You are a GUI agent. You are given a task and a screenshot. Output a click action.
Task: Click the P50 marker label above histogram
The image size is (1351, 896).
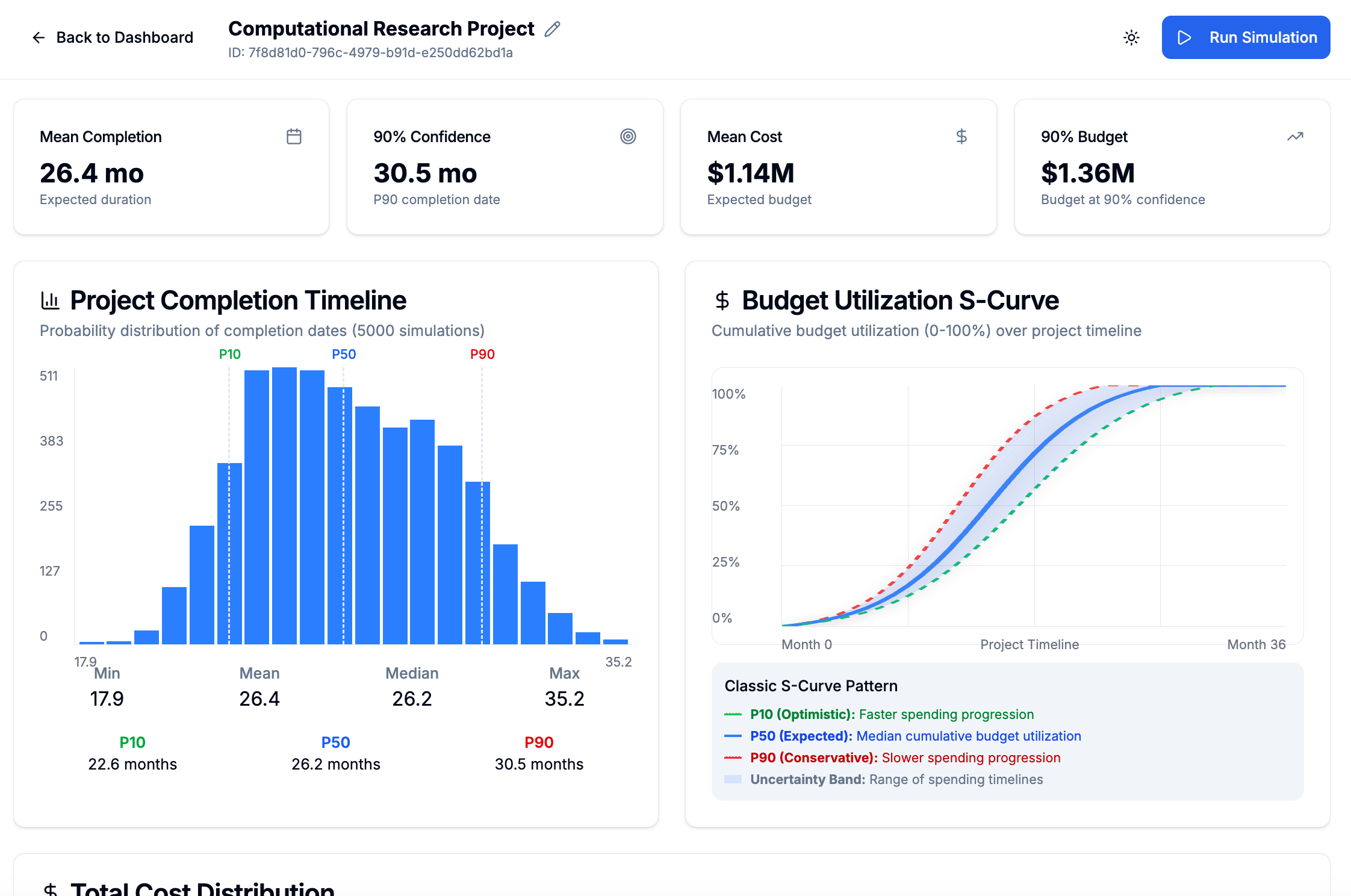344,354
